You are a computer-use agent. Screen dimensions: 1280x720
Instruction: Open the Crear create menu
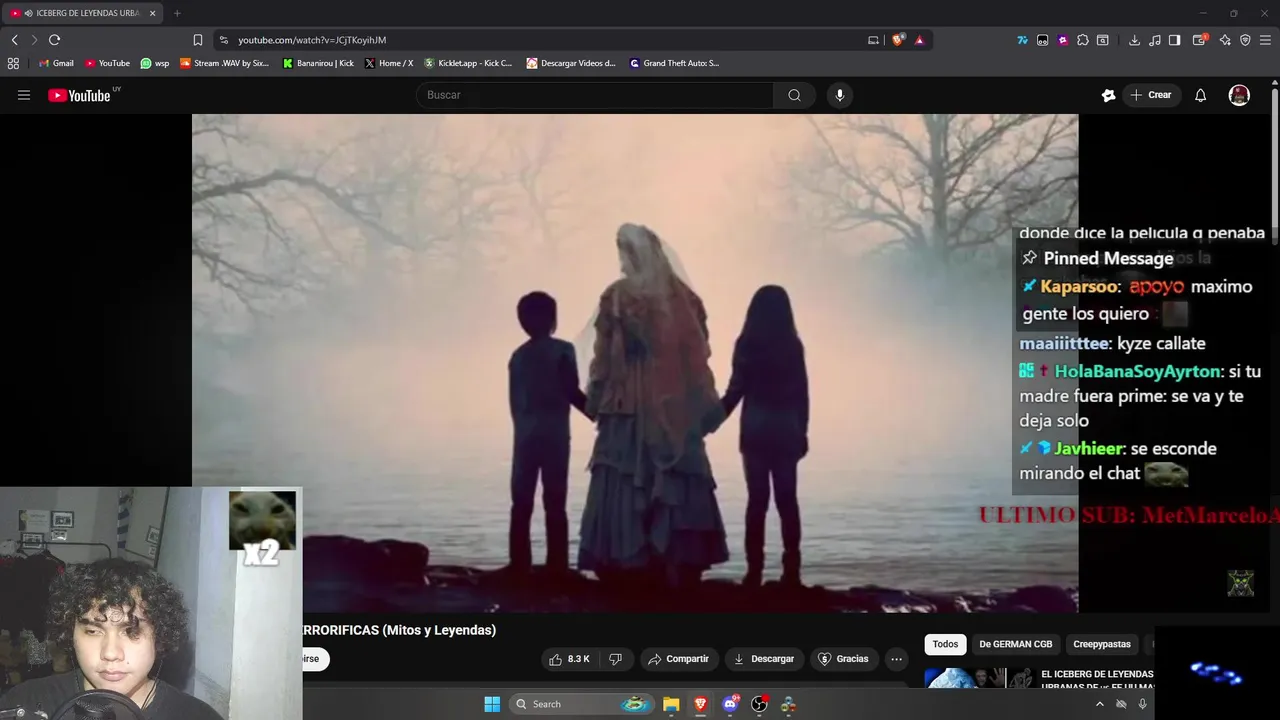(x=1151, y=95)
